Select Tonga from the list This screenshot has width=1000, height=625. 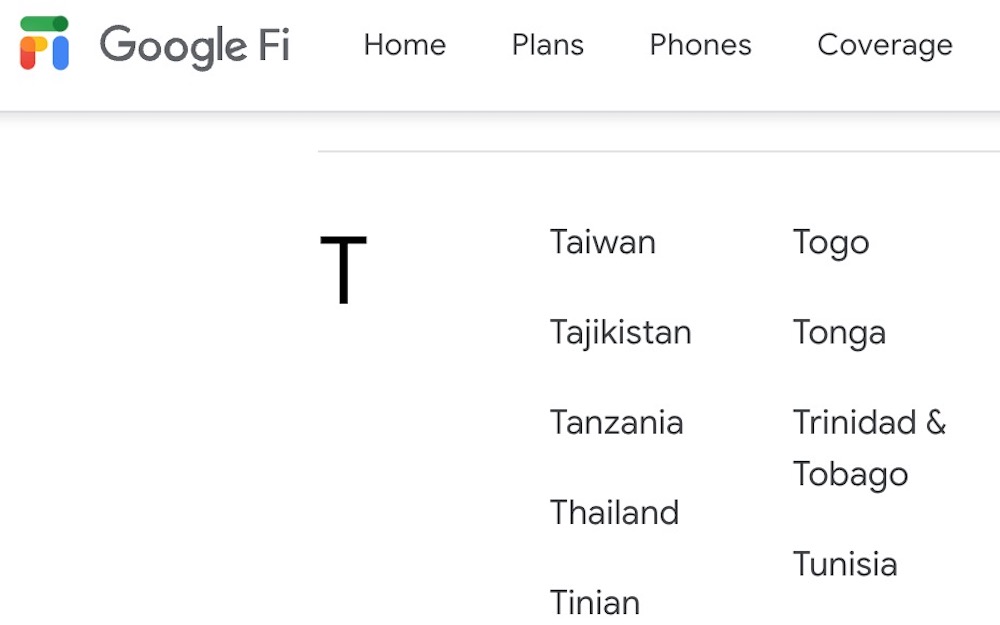839,332
